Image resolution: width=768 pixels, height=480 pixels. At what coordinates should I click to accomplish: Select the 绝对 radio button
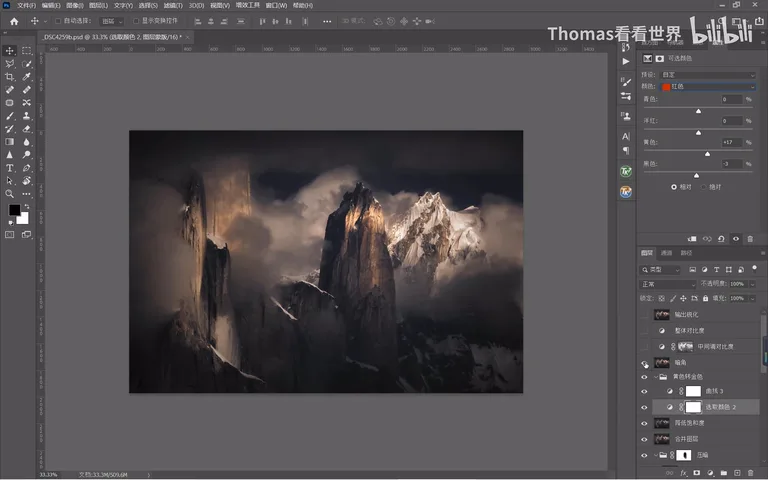pyautogui.click(x=704, y=187)
